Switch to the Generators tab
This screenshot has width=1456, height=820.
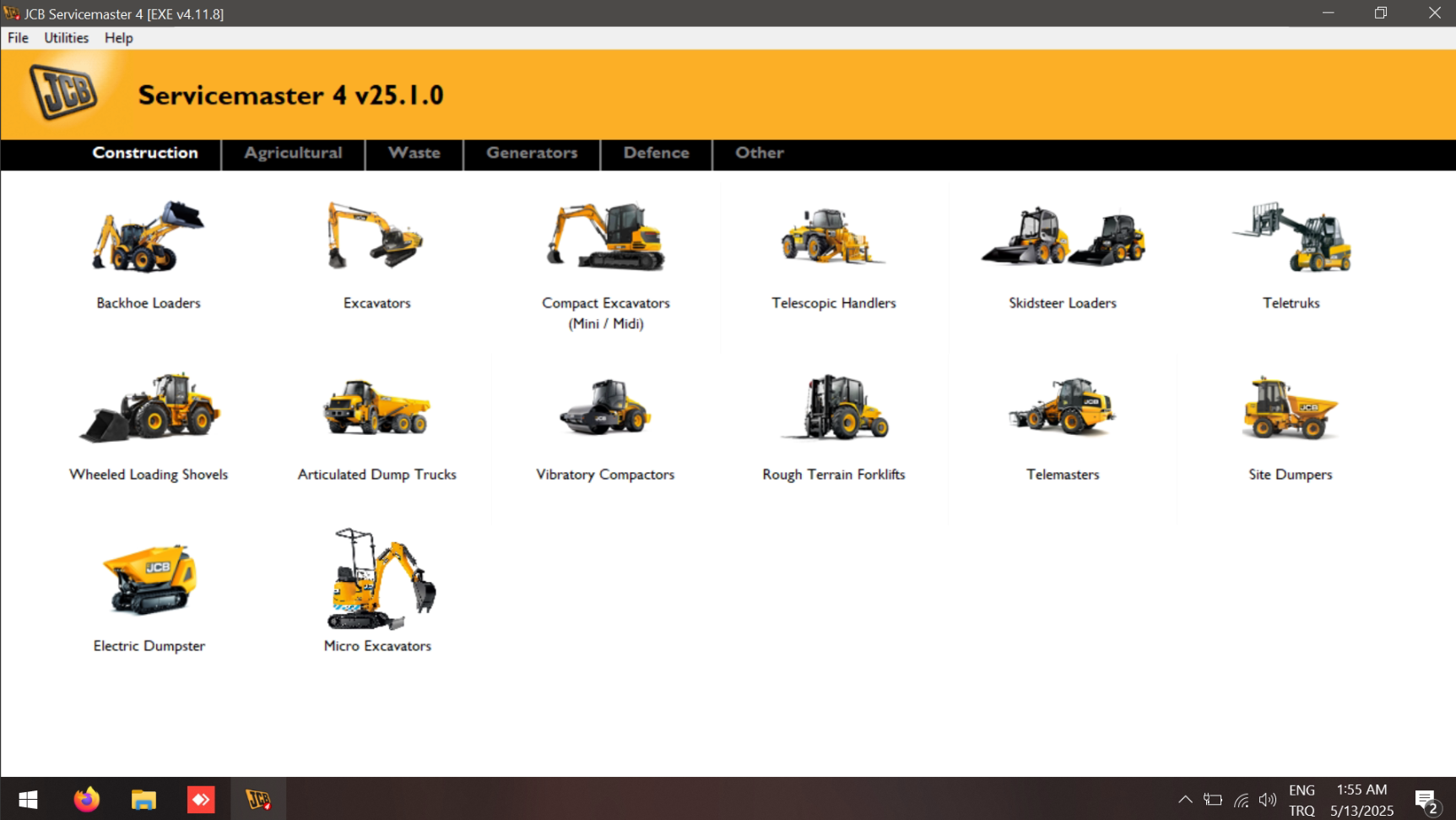pos(532,153)
